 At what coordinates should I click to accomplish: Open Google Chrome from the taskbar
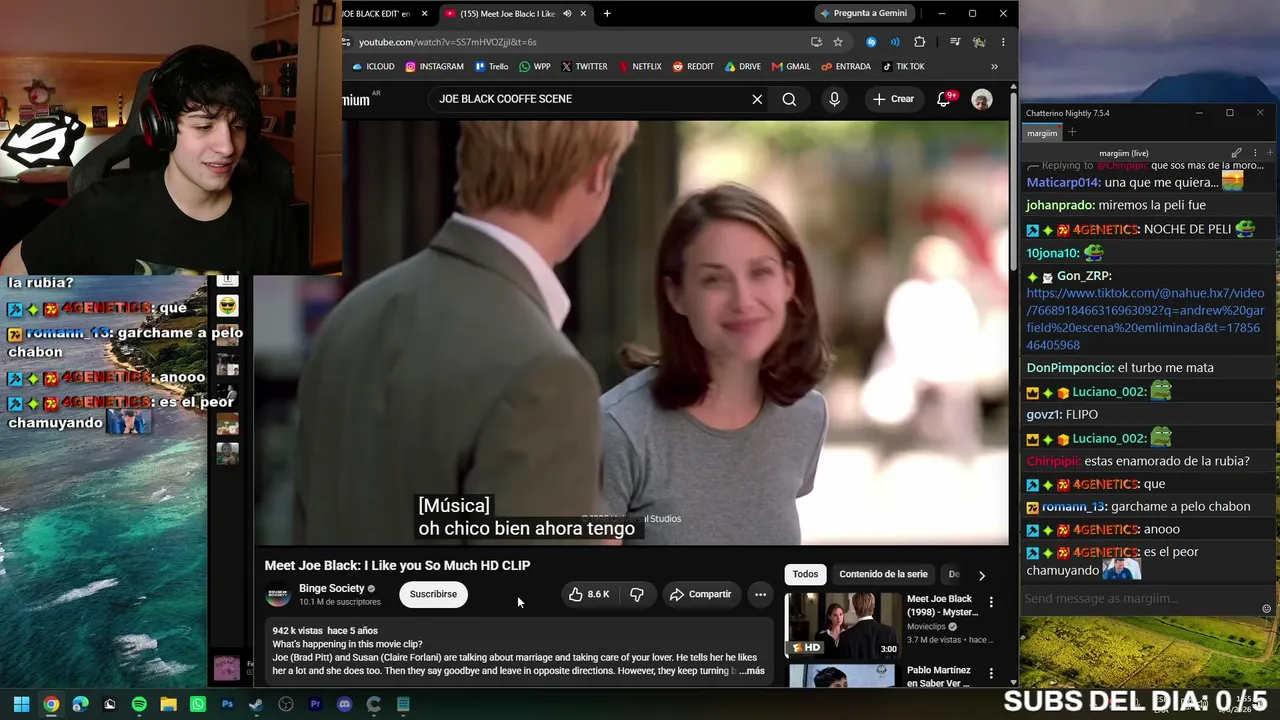pyautogui.click(x=51, y=704)
